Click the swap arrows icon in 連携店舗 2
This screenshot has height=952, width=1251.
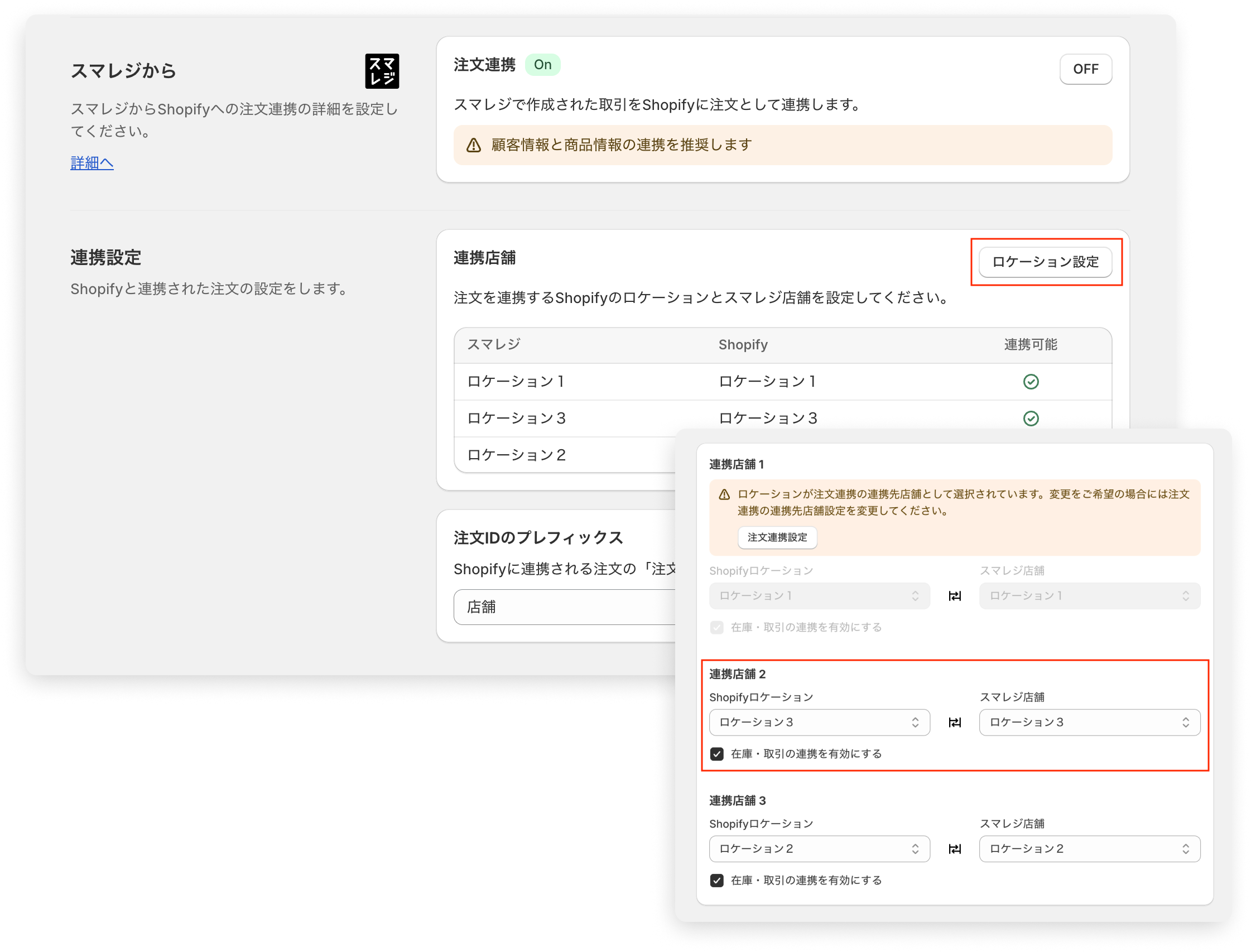click(955, 723)
